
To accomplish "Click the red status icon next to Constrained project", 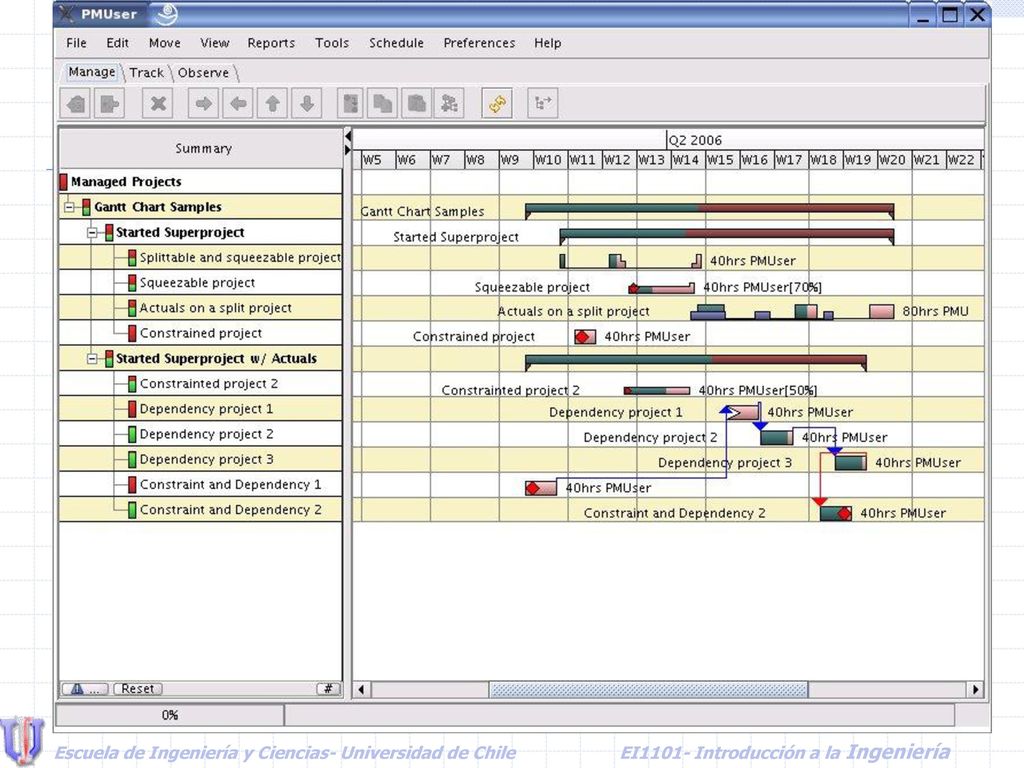I will (x=132, y=333).
